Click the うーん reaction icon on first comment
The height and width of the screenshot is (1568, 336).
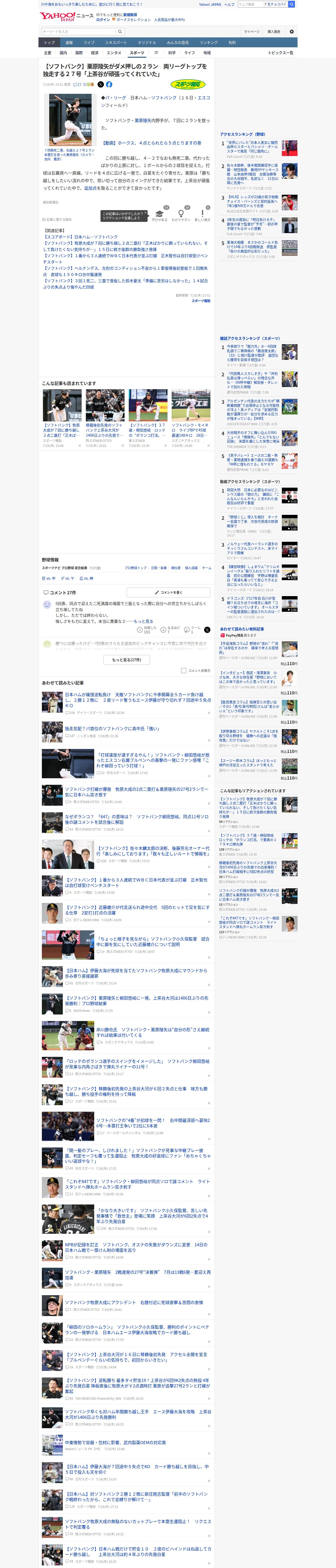[187, 630]
